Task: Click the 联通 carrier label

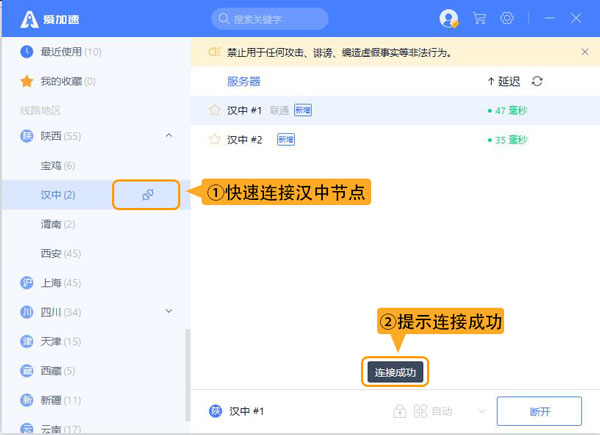Action: [279, 111]
